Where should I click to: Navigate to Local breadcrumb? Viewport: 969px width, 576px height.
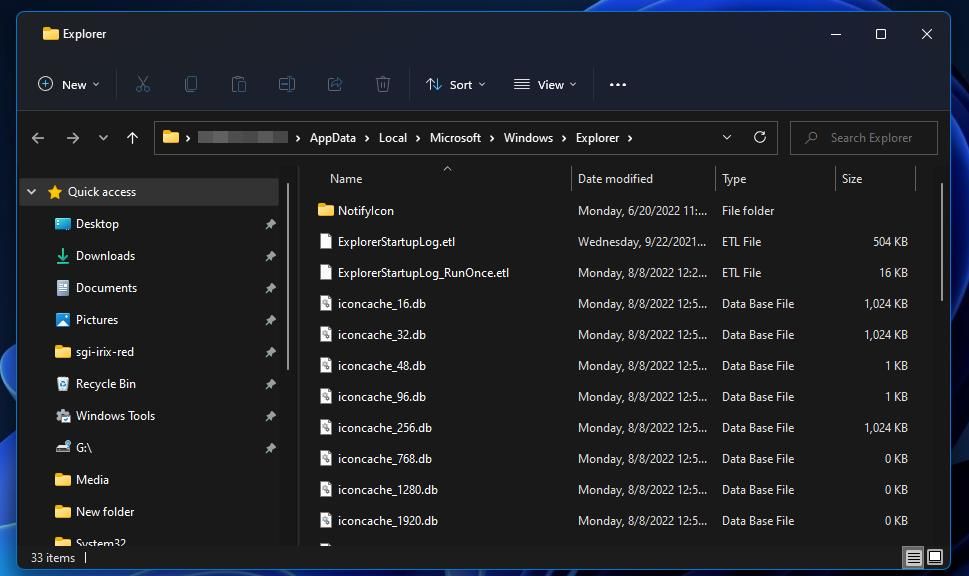coord(392,138)
